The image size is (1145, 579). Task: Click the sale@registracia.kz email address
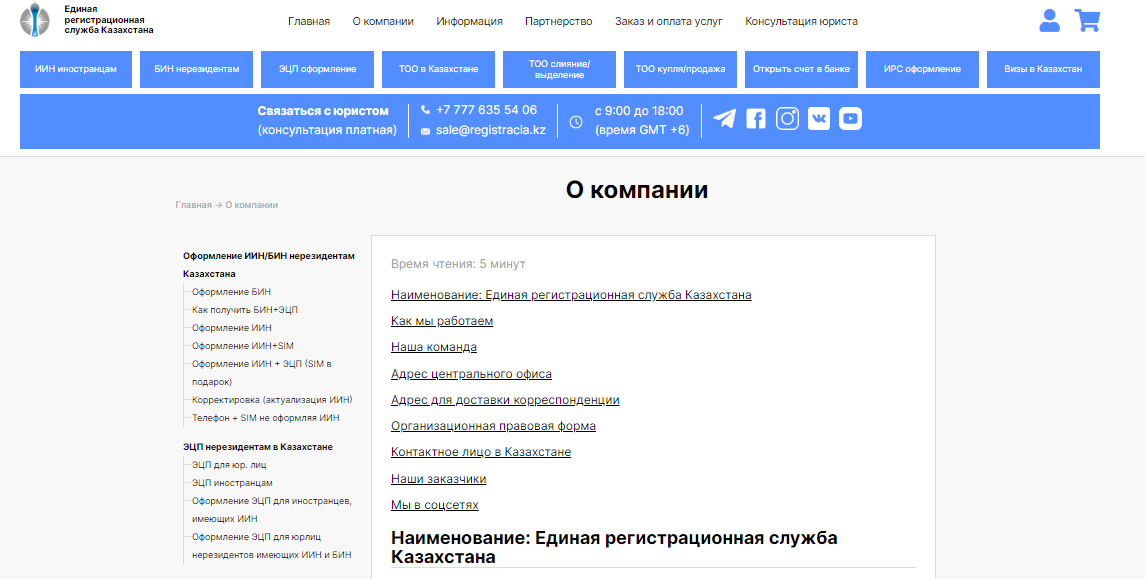tap(490, 130)
